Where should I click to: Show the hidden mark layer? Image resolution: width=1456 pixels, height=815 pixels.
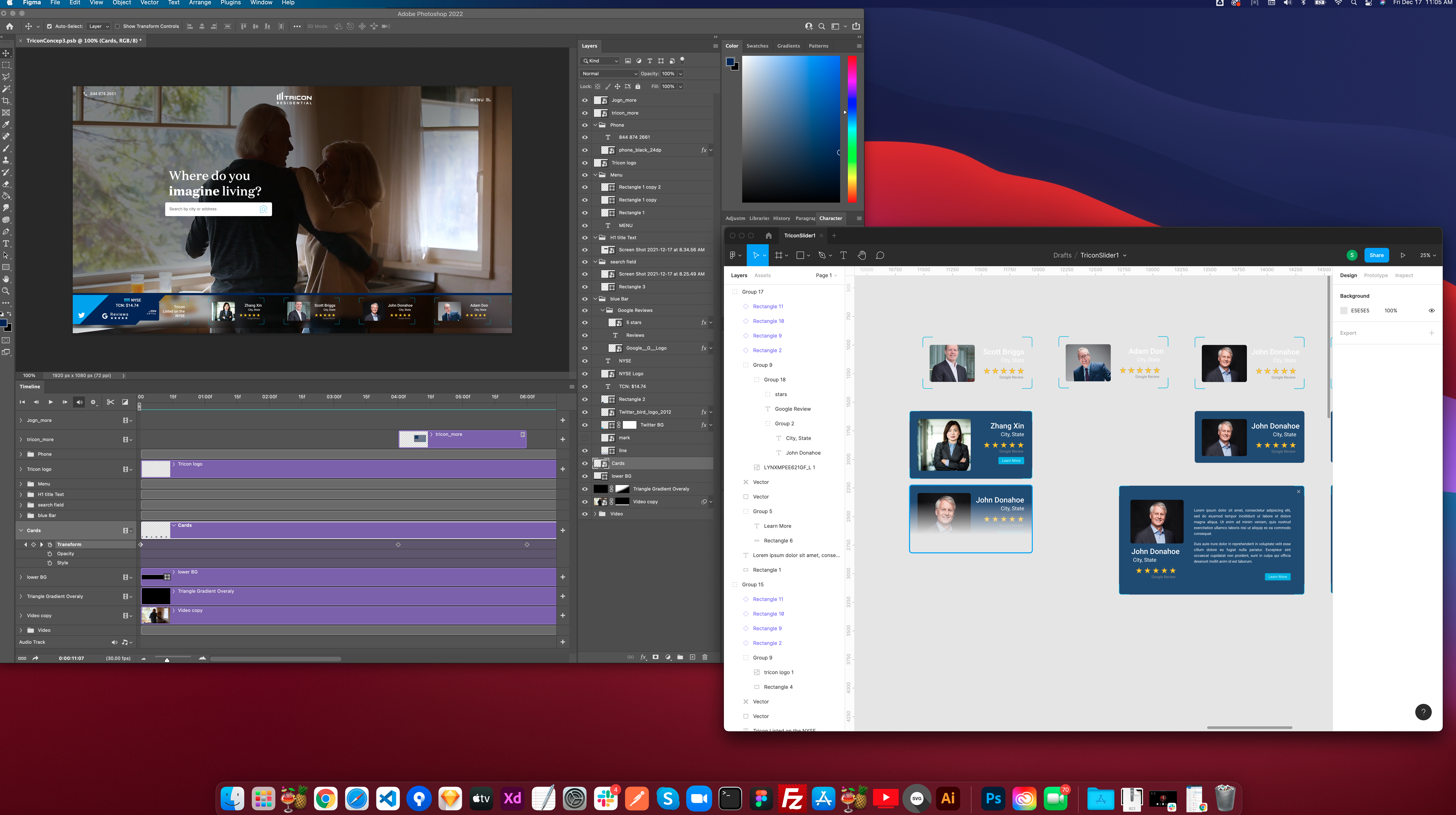coord(585,438)
